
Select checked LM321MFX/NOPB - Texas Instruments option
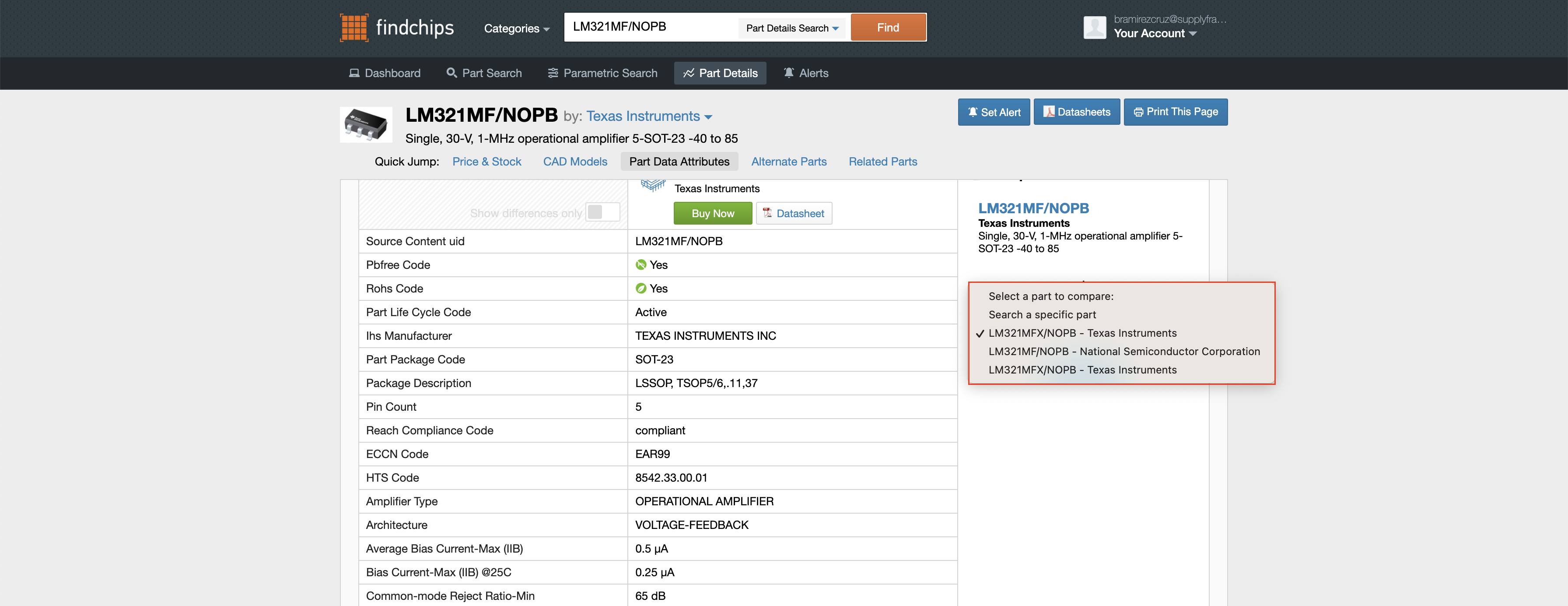pos(1082,333)
